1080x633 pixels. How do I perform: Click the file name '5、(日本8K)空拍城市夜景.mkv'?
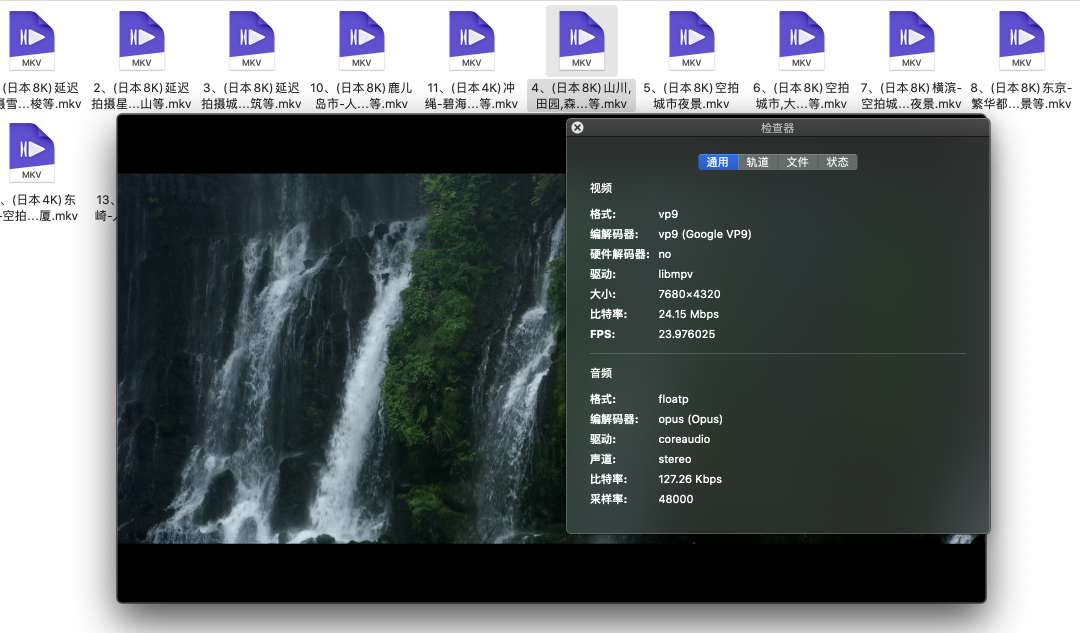[692, 96]
